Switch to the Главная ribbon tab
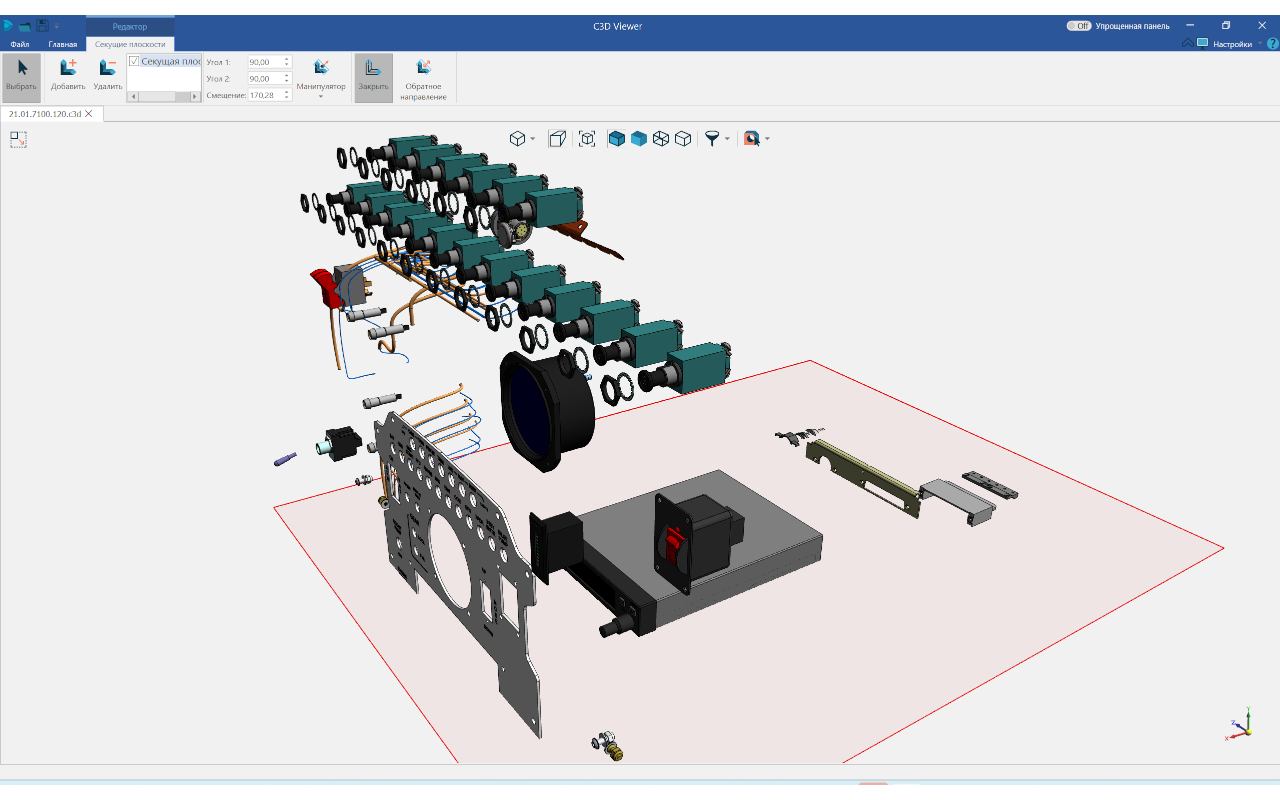Image resolution: width=1280 pixels, height=800 pixels. click(x=63, y=44)
